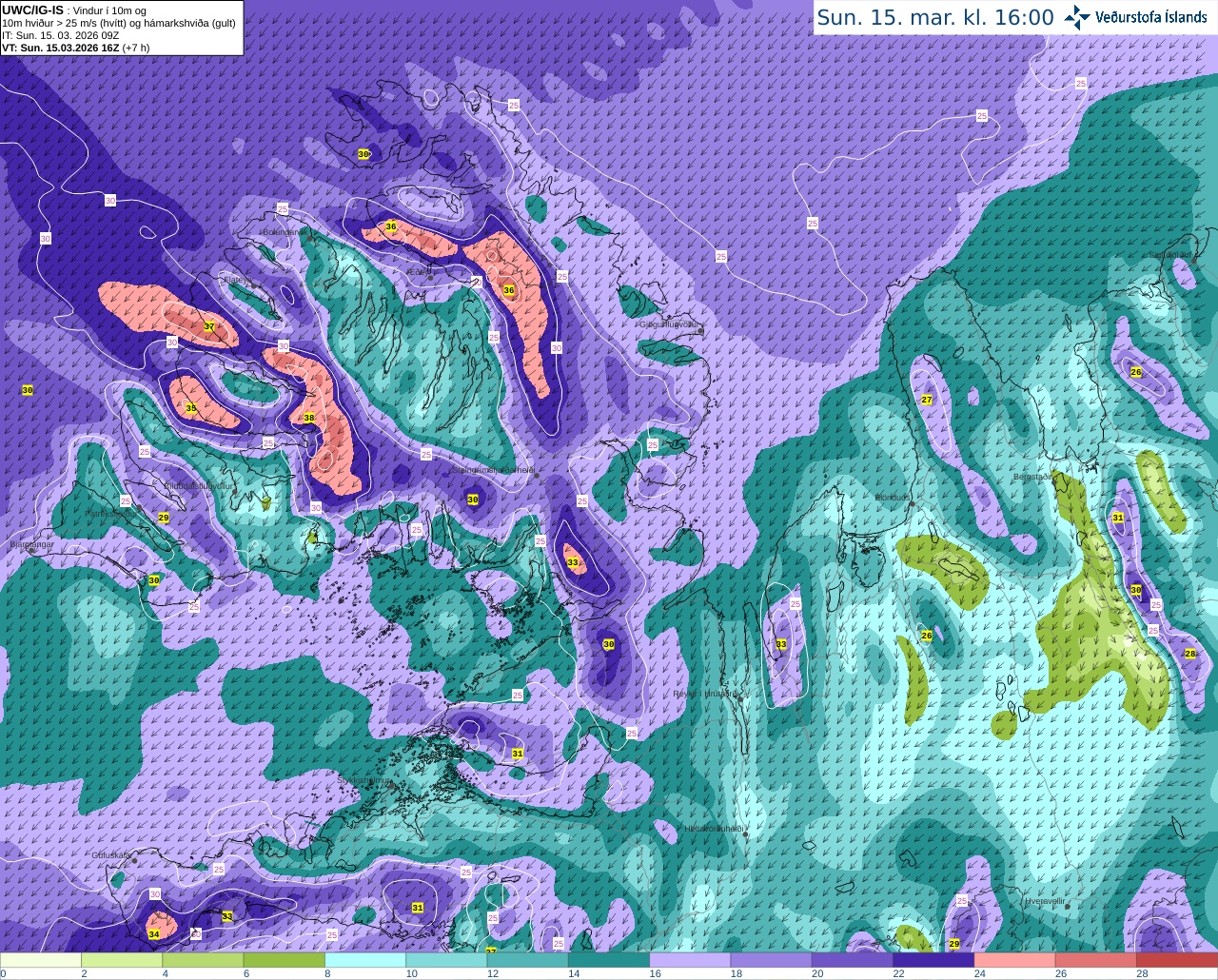Click the Patreksfjörður place label

click(109, 513)
